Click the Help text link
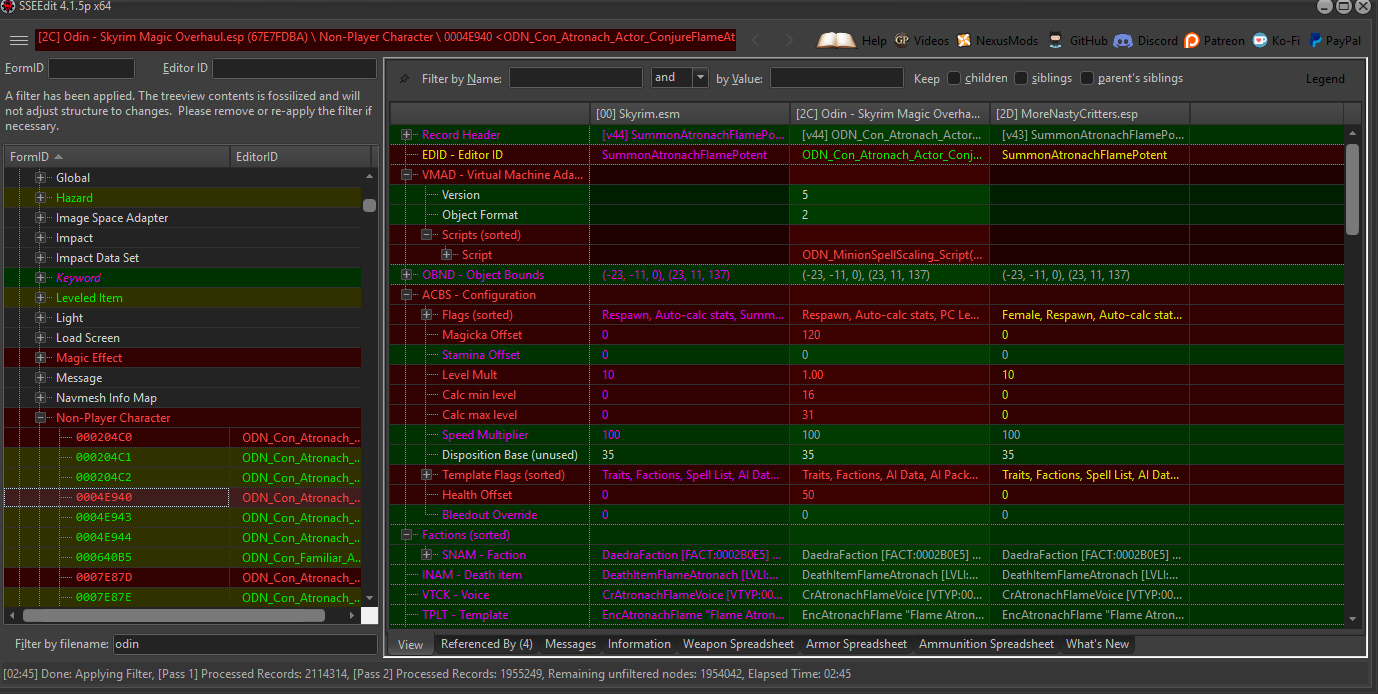The width and height of the screenshot is (1378, 694). pyautogui.click(x=874, y=41)
